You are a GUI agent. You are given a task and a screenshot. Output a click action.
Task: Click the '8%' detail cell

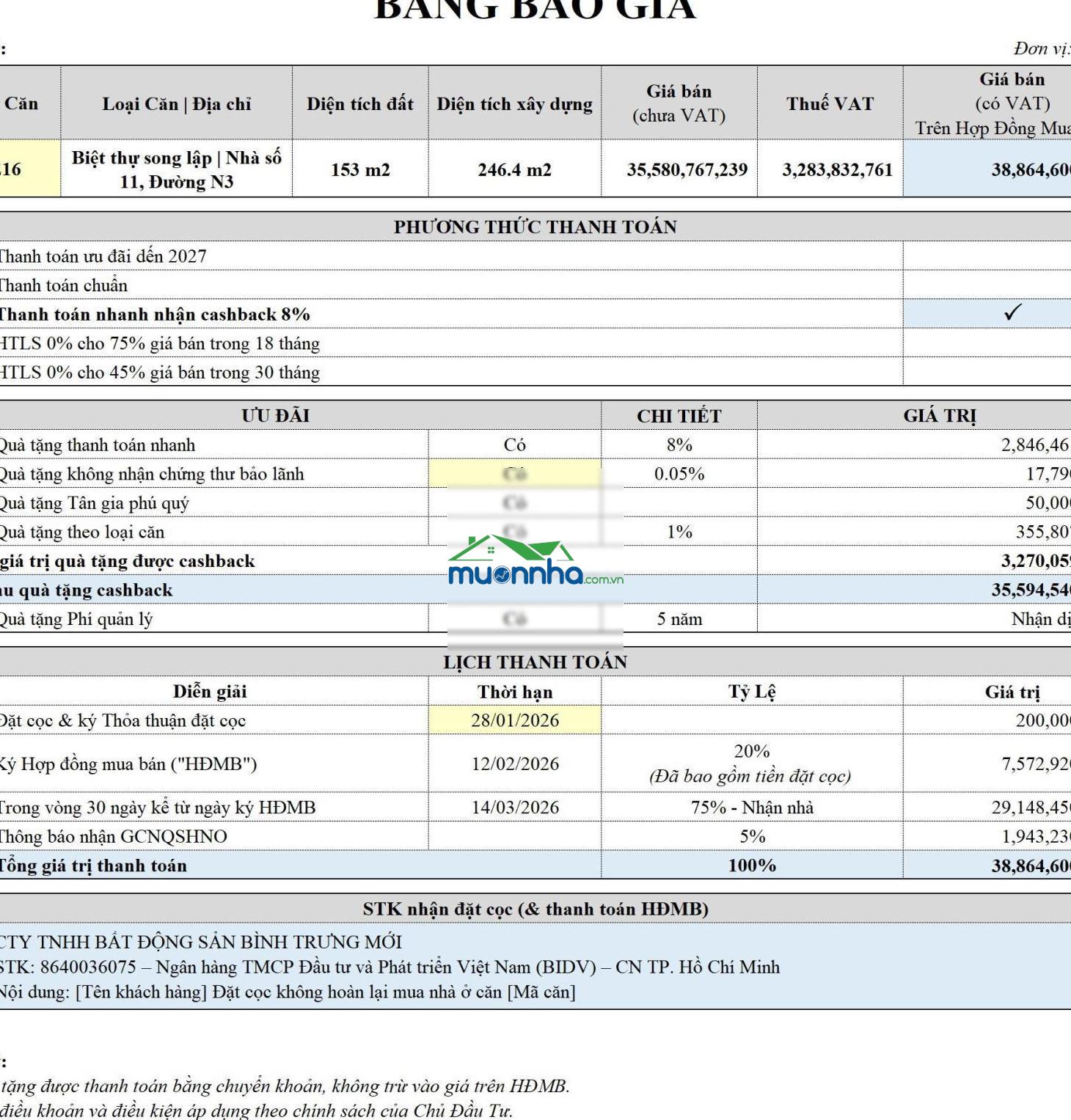pos(679,444)
